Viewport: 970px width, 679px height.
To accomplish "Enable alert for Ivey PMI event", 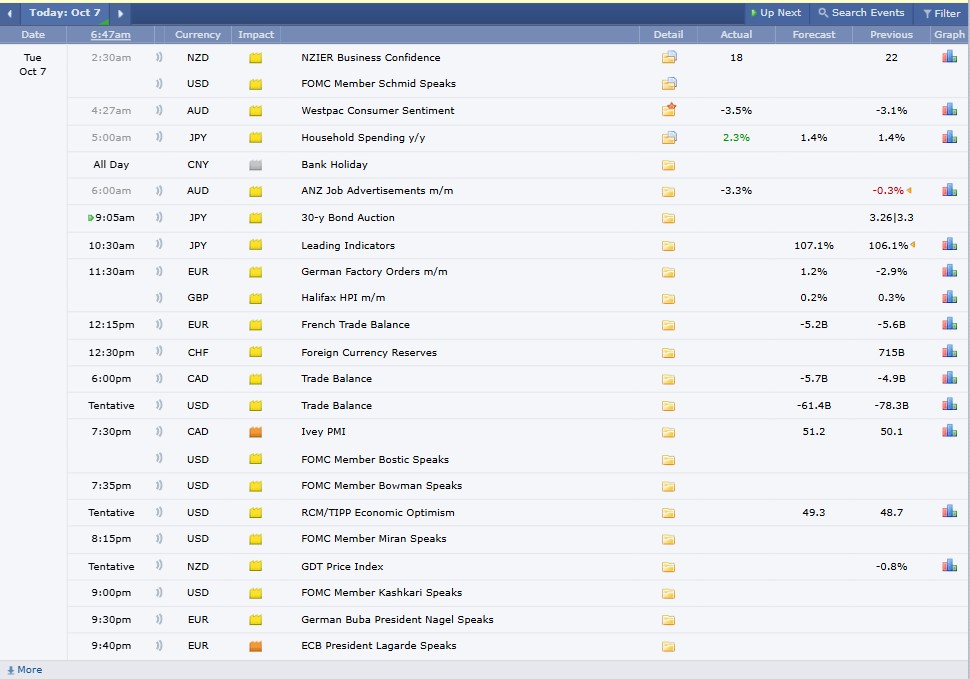I will click(159, 432).
